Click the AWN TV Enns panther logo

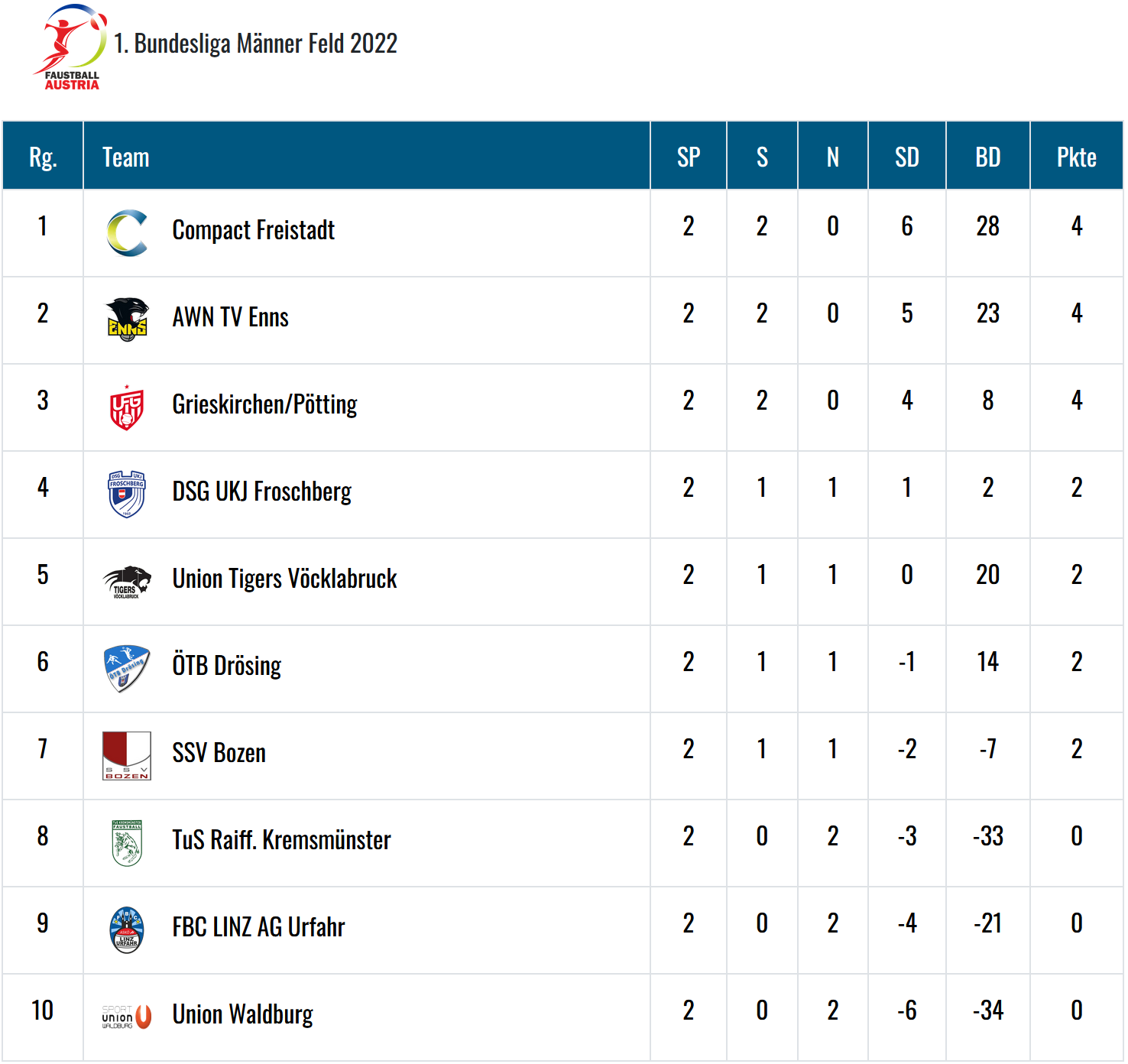pos(127,320)
